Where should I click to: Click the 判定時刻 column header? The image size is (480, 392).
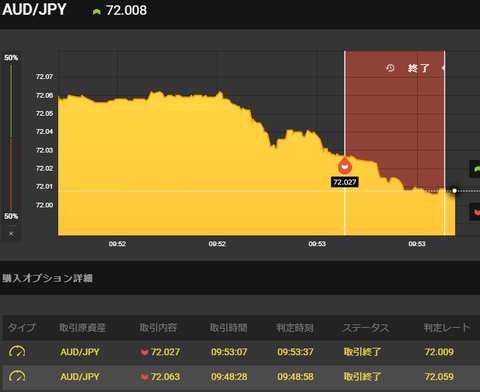click(295, 328)
